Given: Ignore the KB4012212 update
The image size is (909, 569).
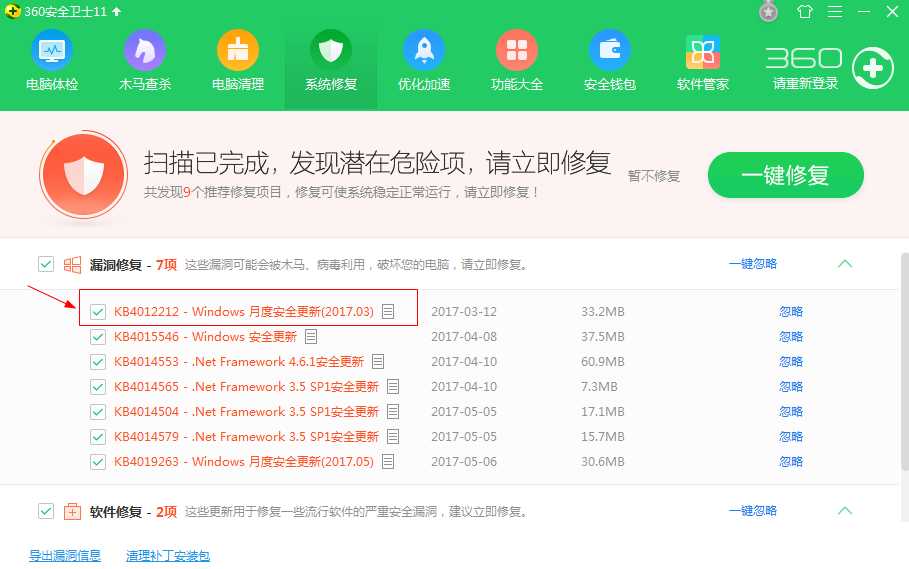Looking at the screenshot, I should [791, 312].
